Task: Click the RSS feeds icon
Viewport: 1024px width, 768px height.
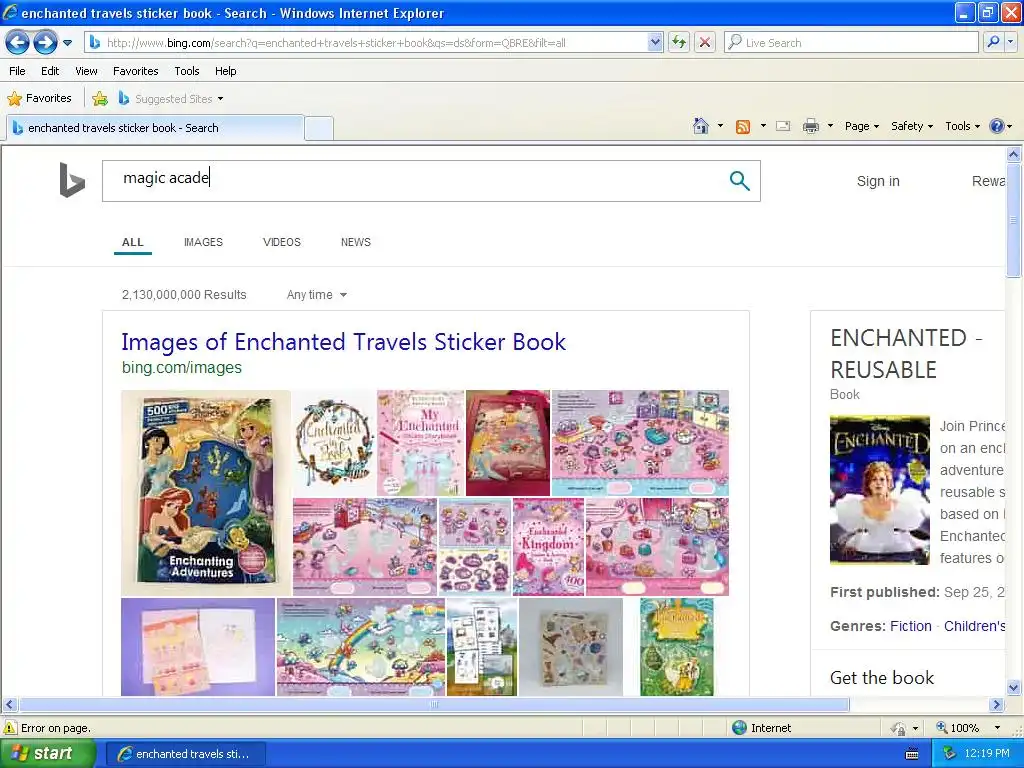Action: [743, 127]
